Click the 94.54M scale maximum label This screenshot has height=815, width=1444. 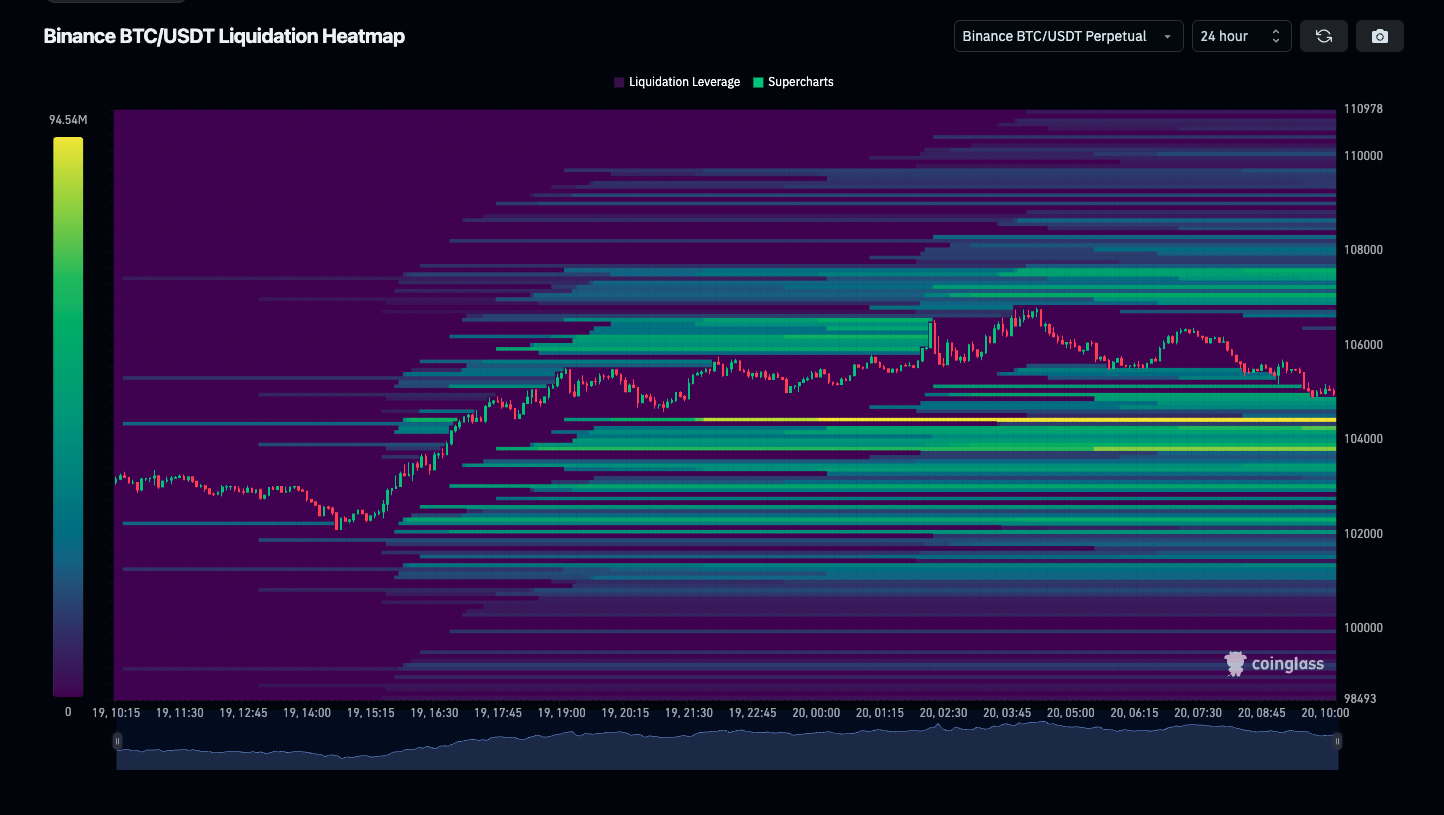tap(68, 120)
